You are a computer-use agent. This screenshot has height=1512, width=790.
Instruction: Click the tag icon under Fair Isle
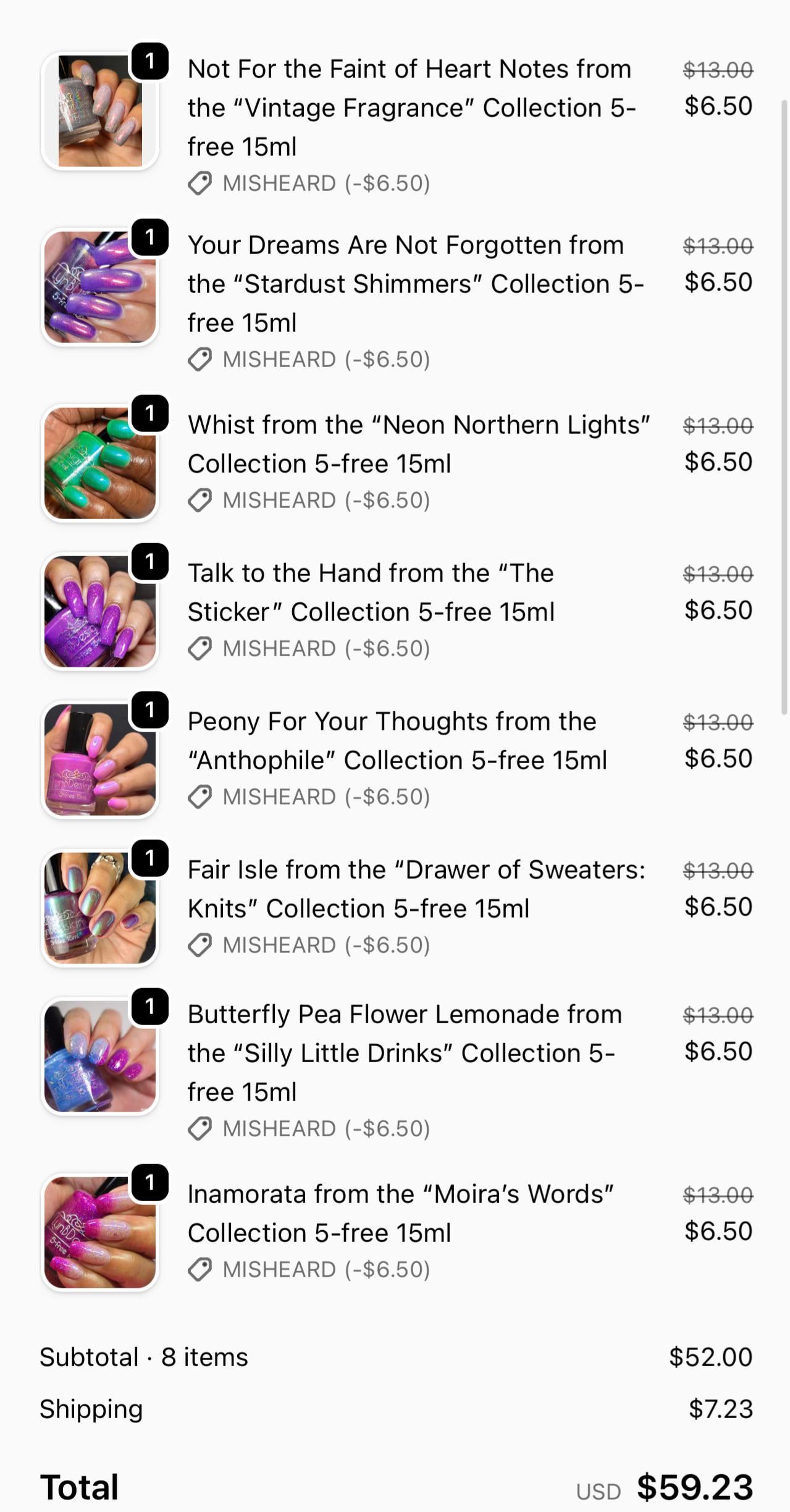coord(200,945)
